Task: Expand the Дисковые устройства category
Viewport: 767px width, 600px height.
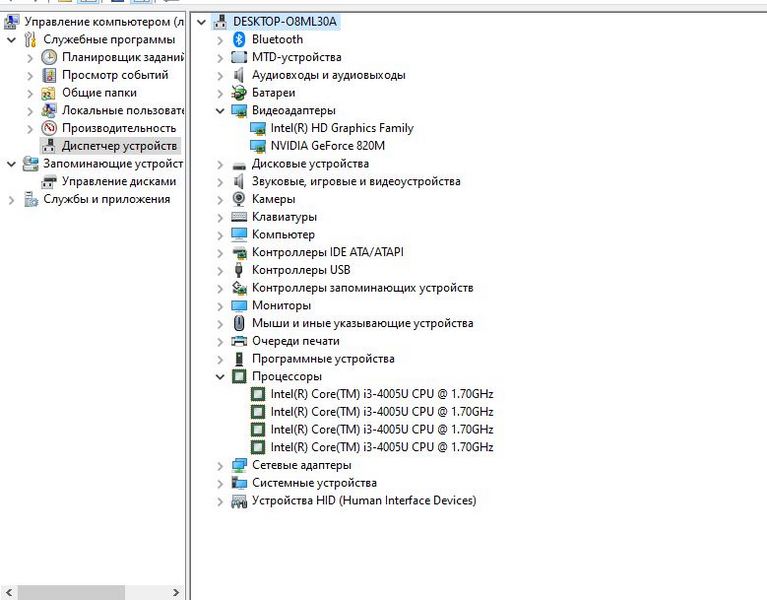Action: tap(221, 164)
